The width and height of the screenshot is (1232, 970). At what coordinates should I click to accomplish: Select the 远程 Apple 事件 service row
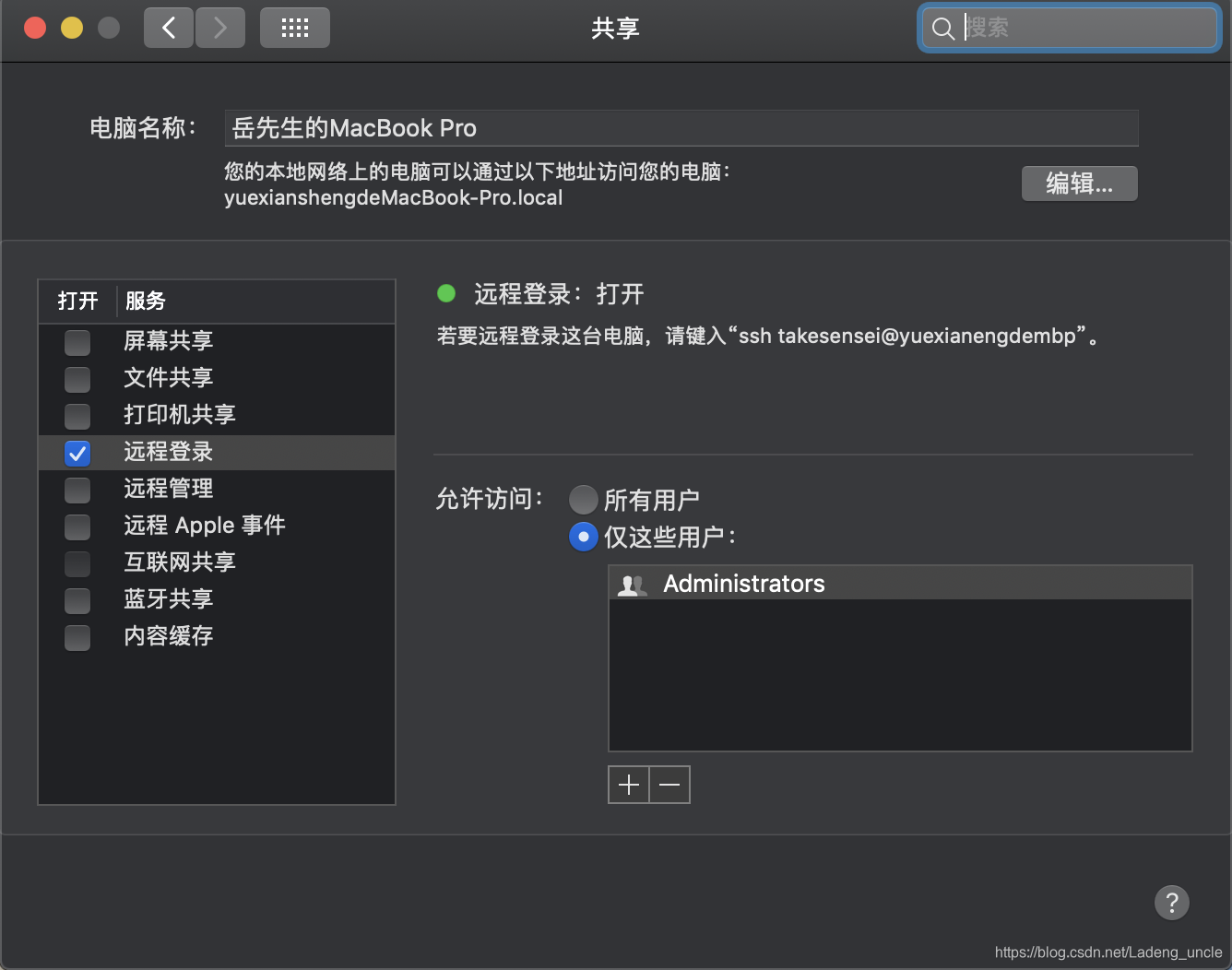pyautogui.click(x=217, y=526)
